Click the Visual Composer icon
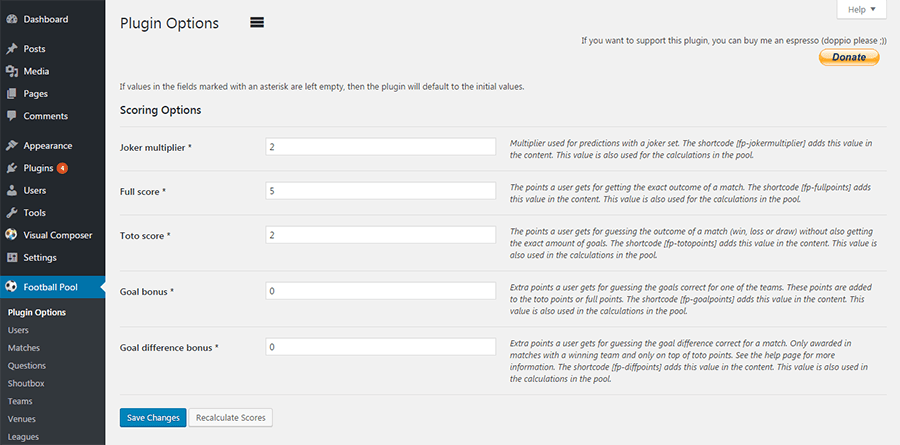The height and width of the screenshot is (445, 900). coord(11,235)
